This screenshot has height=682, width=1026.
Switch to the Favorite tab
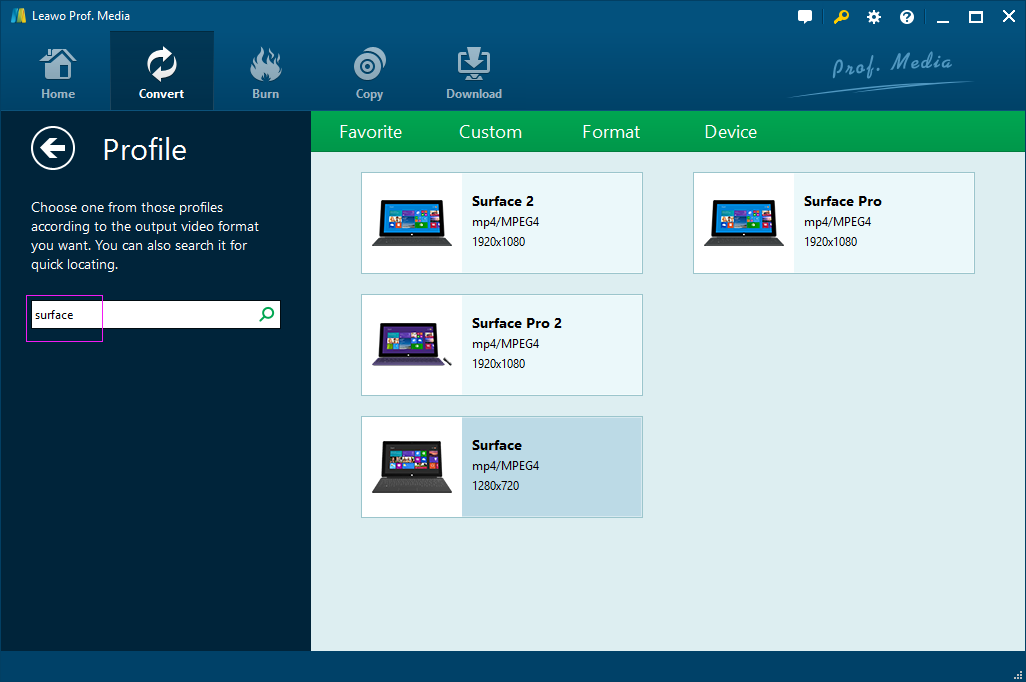[370, 132]
